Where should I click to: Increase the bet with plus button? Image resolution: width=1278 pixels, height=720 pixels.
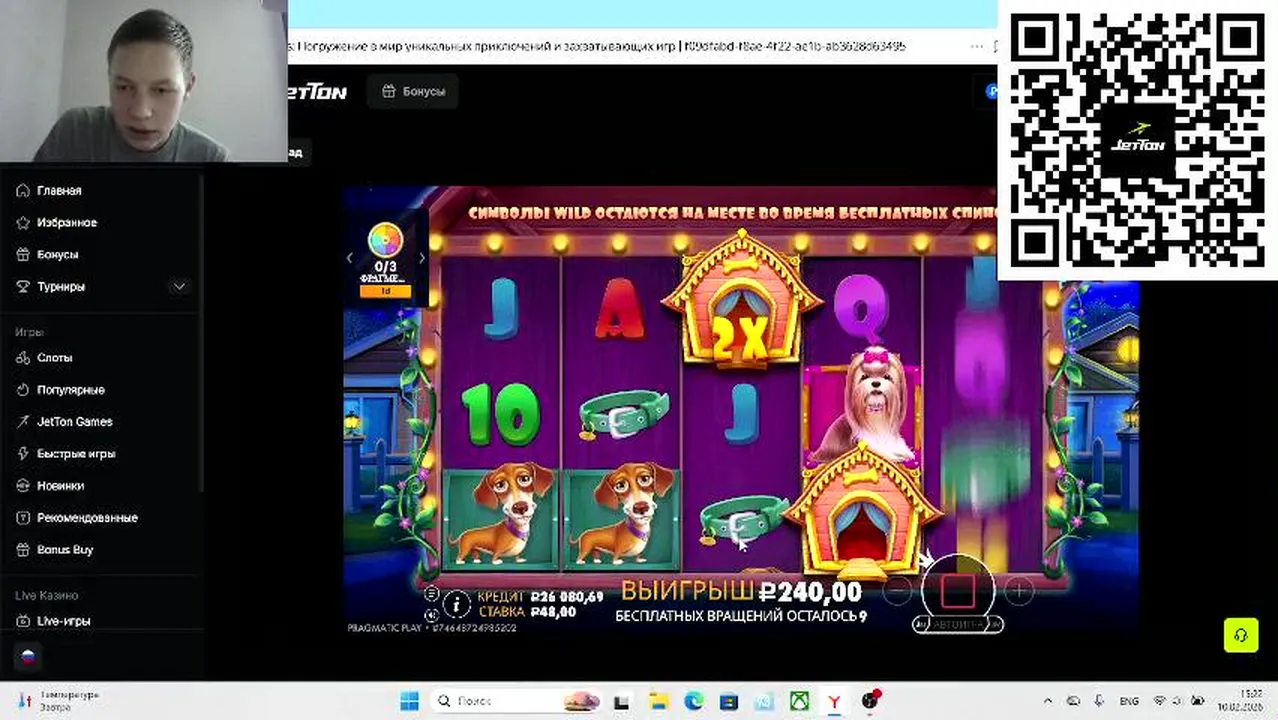tap(1018, 591)
